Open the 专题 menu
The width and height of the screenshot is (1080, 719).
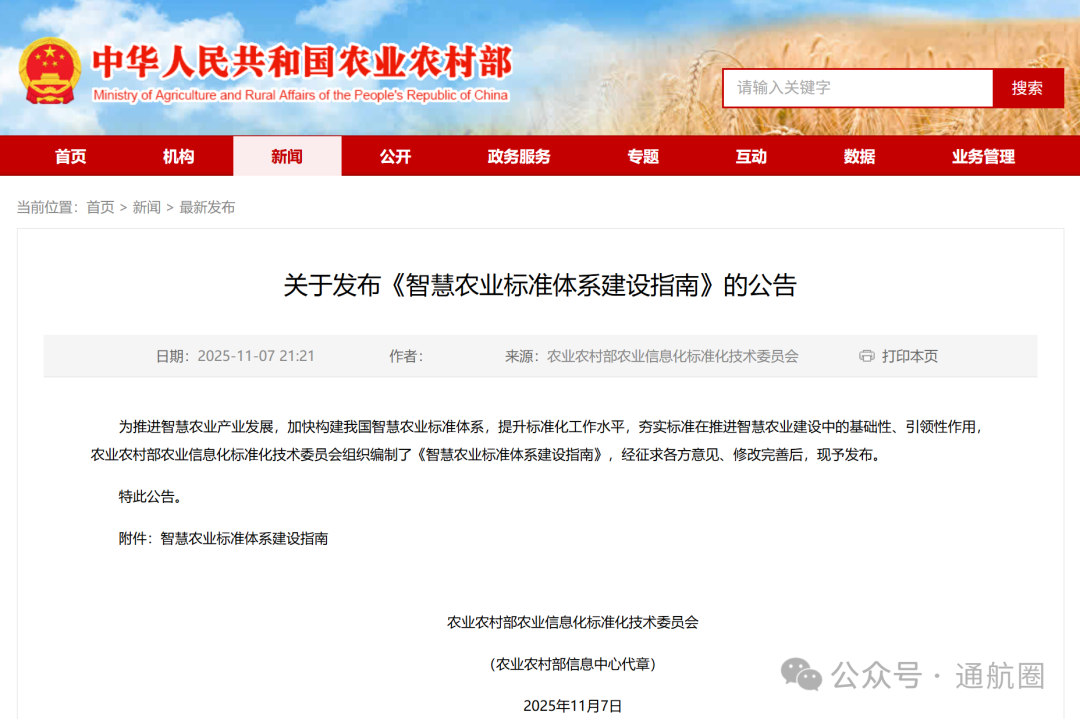(643, 156)
